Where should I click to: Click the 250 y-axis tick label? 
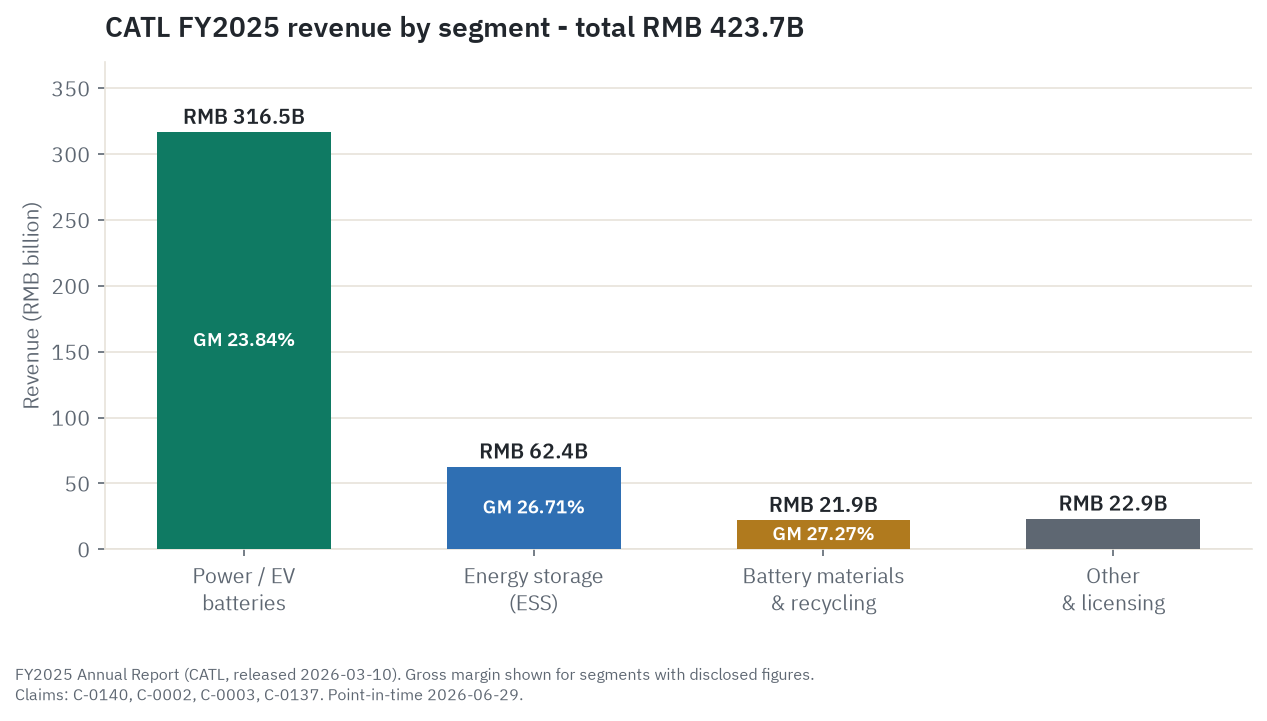(x=71, y=220)
